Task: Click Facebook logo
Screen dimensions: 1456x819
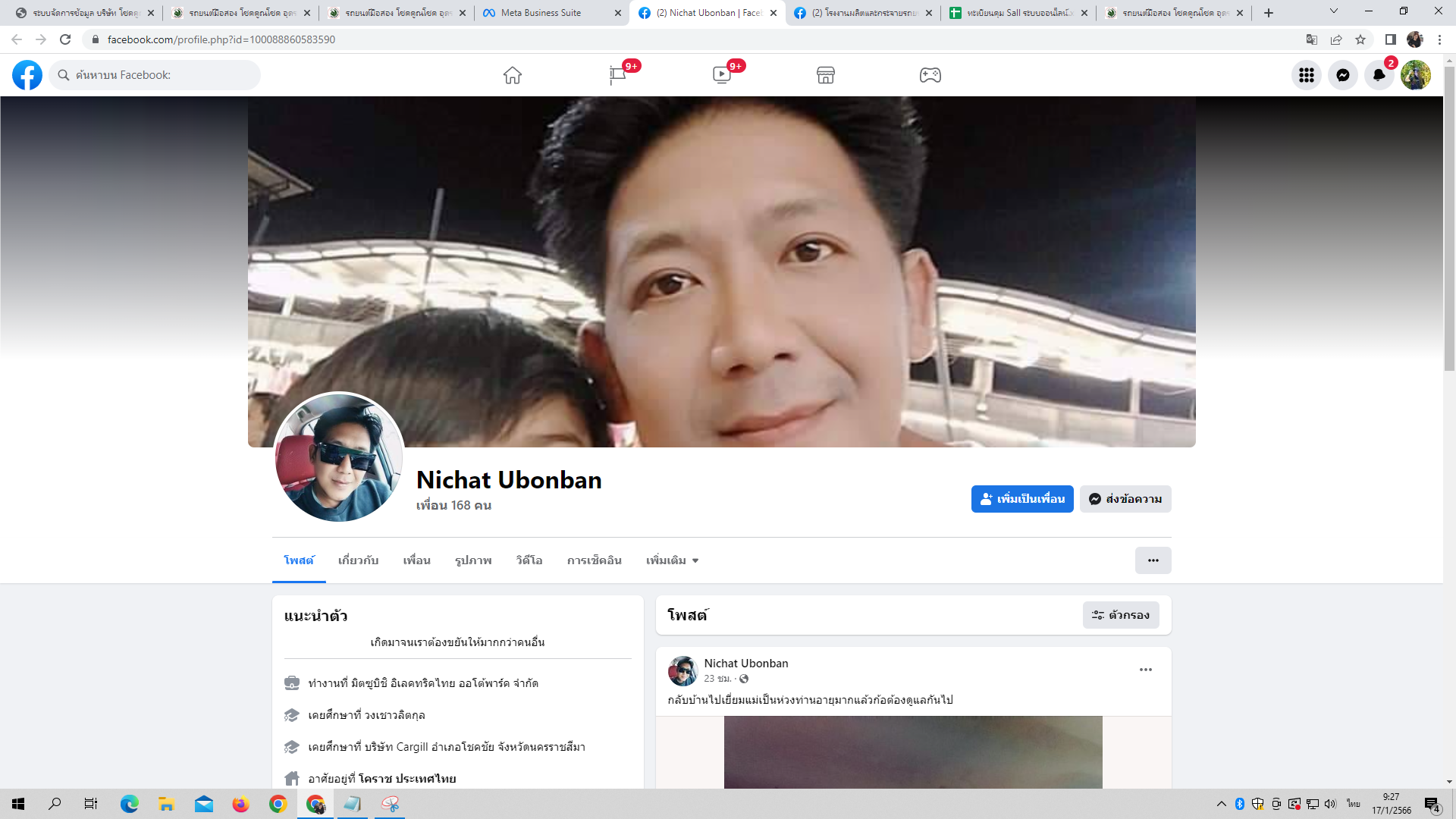Action: click(x=27, y=75)
